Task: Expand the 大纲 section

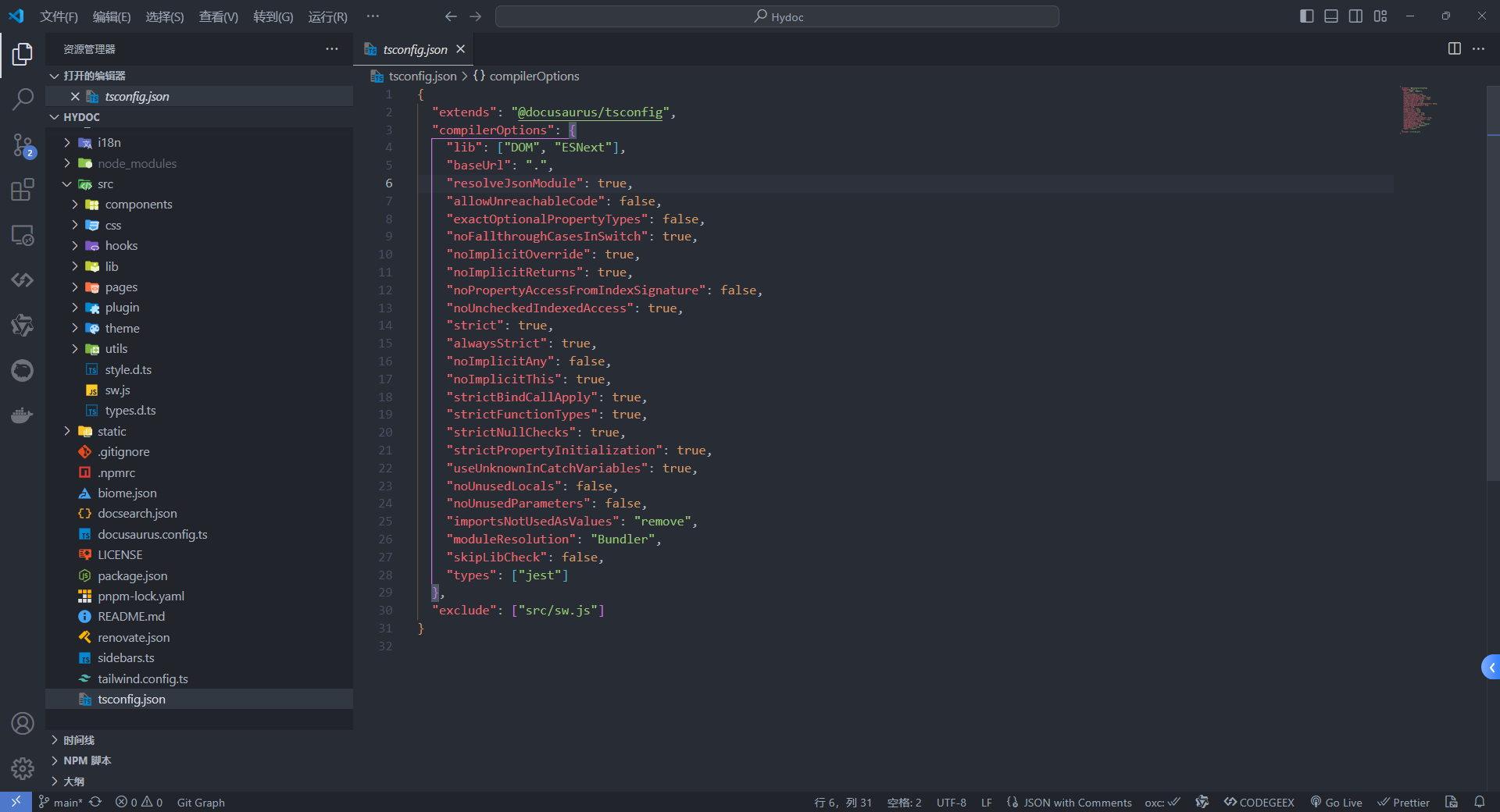Action: [x=199, y=781]
